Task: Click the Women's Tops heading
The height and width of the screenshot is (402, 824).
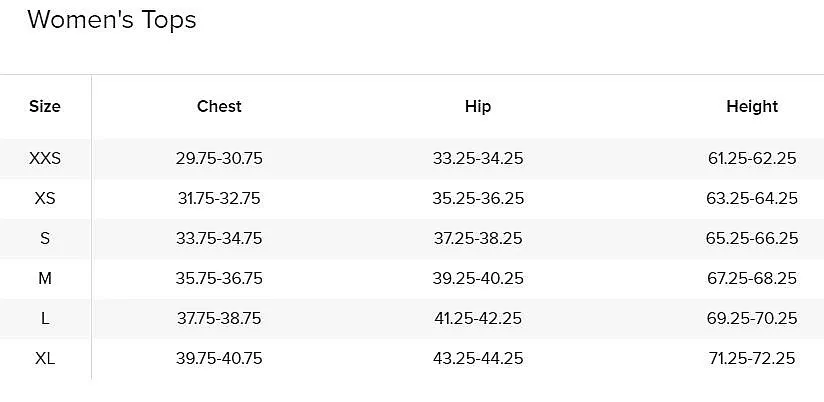Action: 111,20
